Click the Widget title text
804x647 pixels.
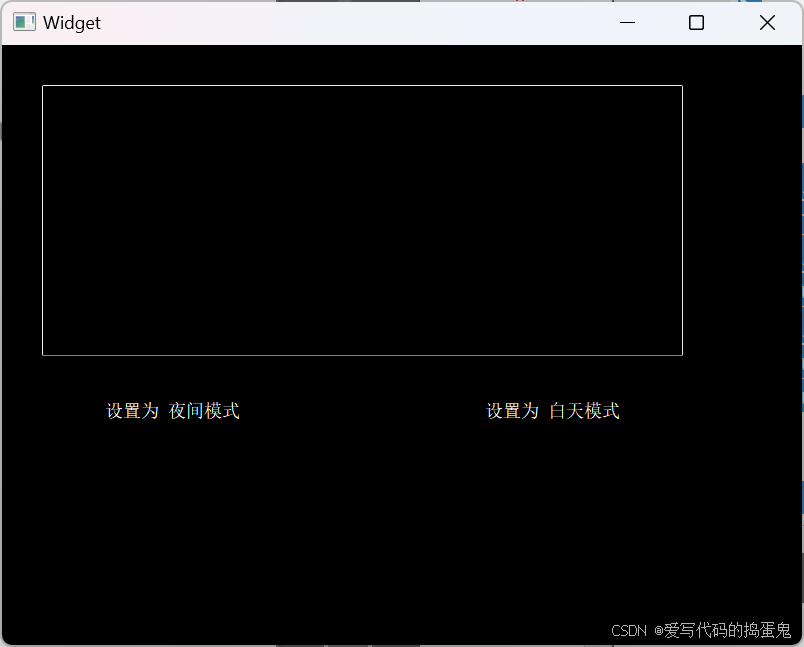[x=72, y=23]
